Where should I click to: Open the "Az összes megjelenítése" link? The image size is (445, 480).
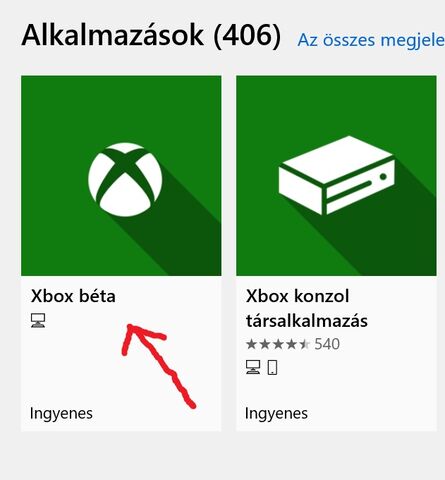tap(371, 40)
